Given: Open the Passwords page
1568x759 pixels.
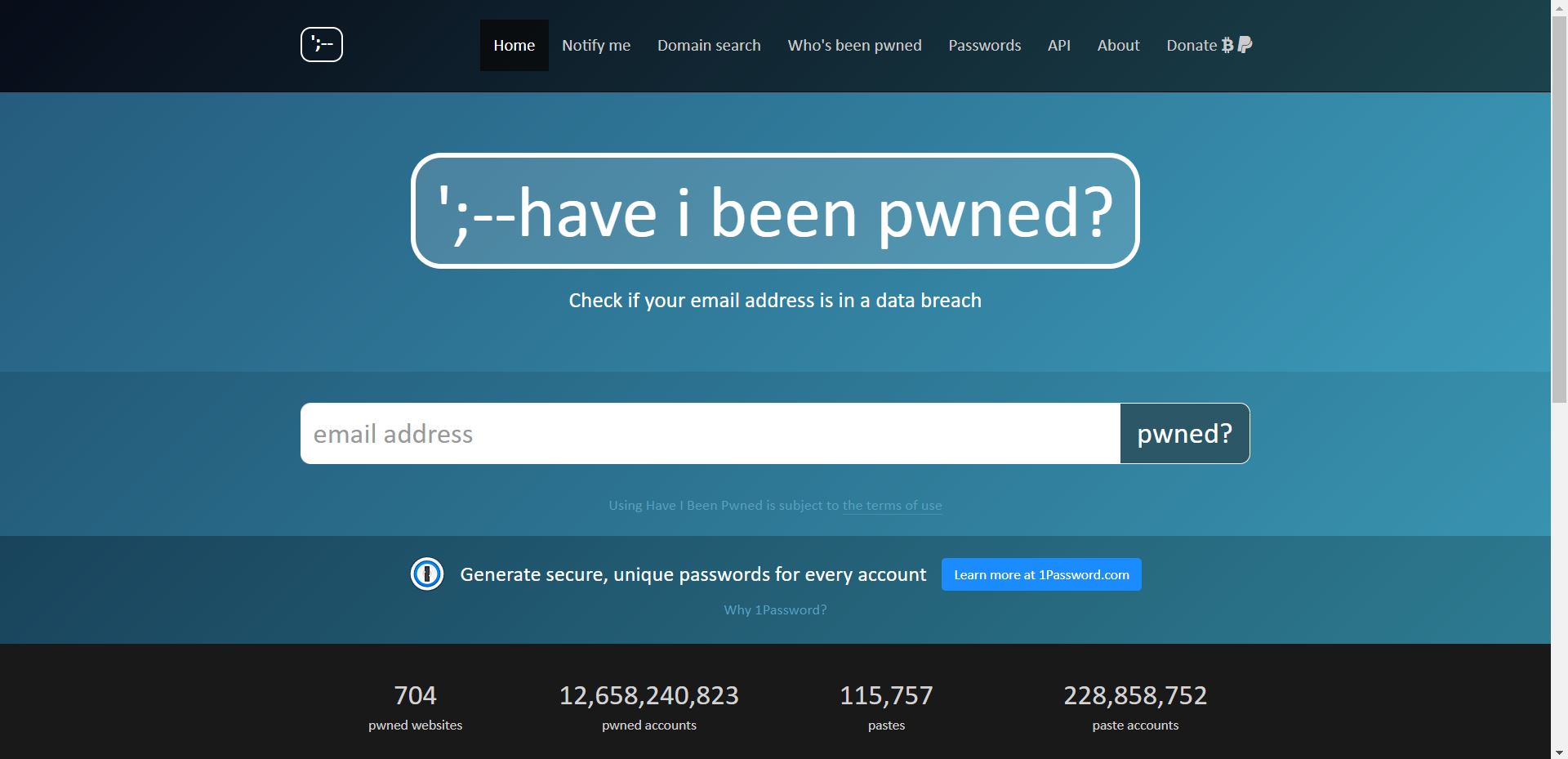Looking at the screenshot, I should click(985, 46).
